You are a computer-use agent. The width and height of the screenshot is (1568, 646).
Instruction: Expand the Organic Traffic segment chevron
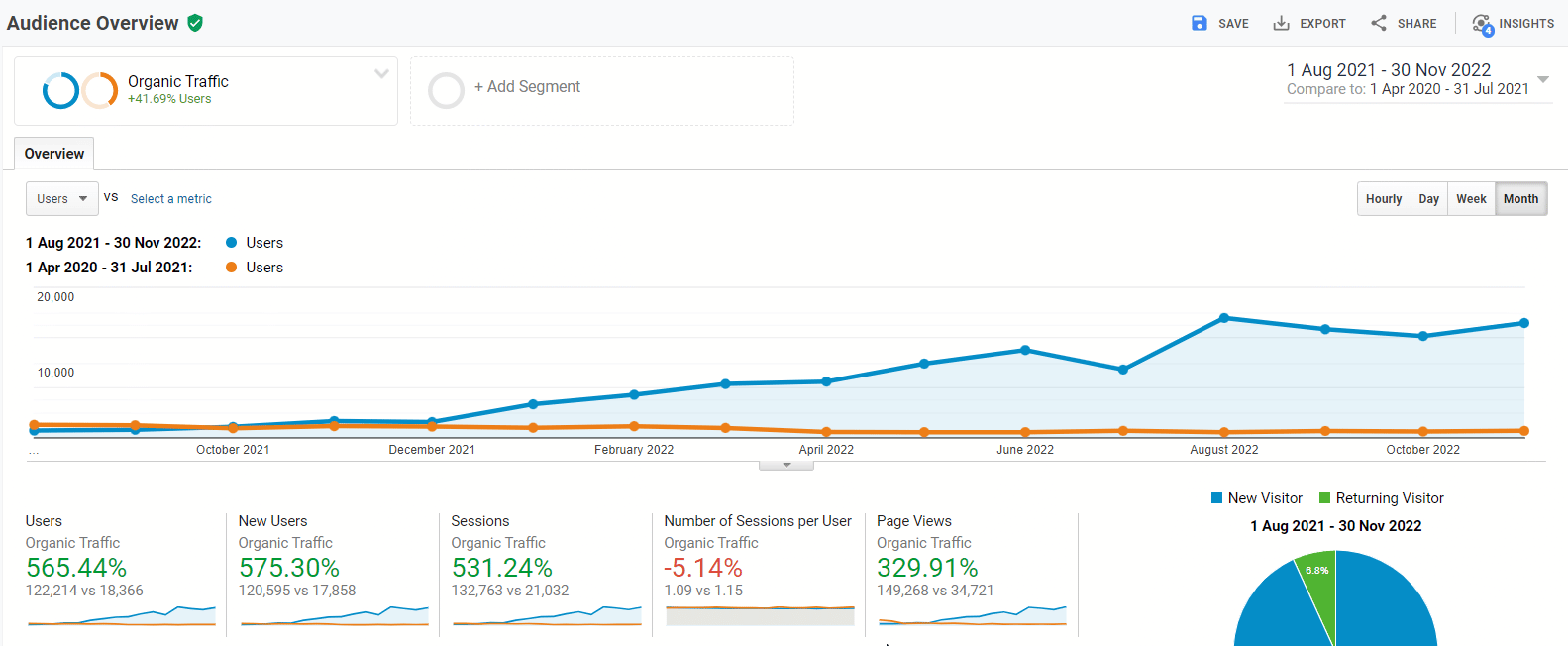381,73
